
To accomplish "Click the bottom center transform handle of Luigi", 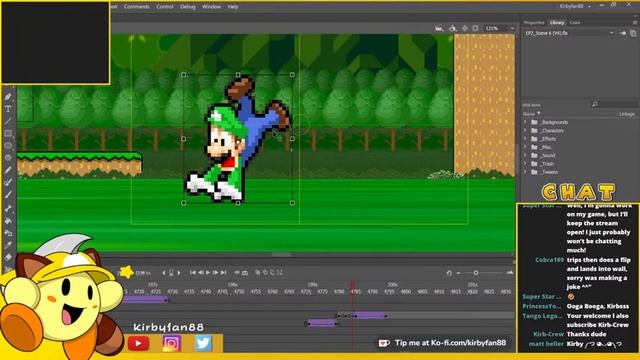I will 238,202.
